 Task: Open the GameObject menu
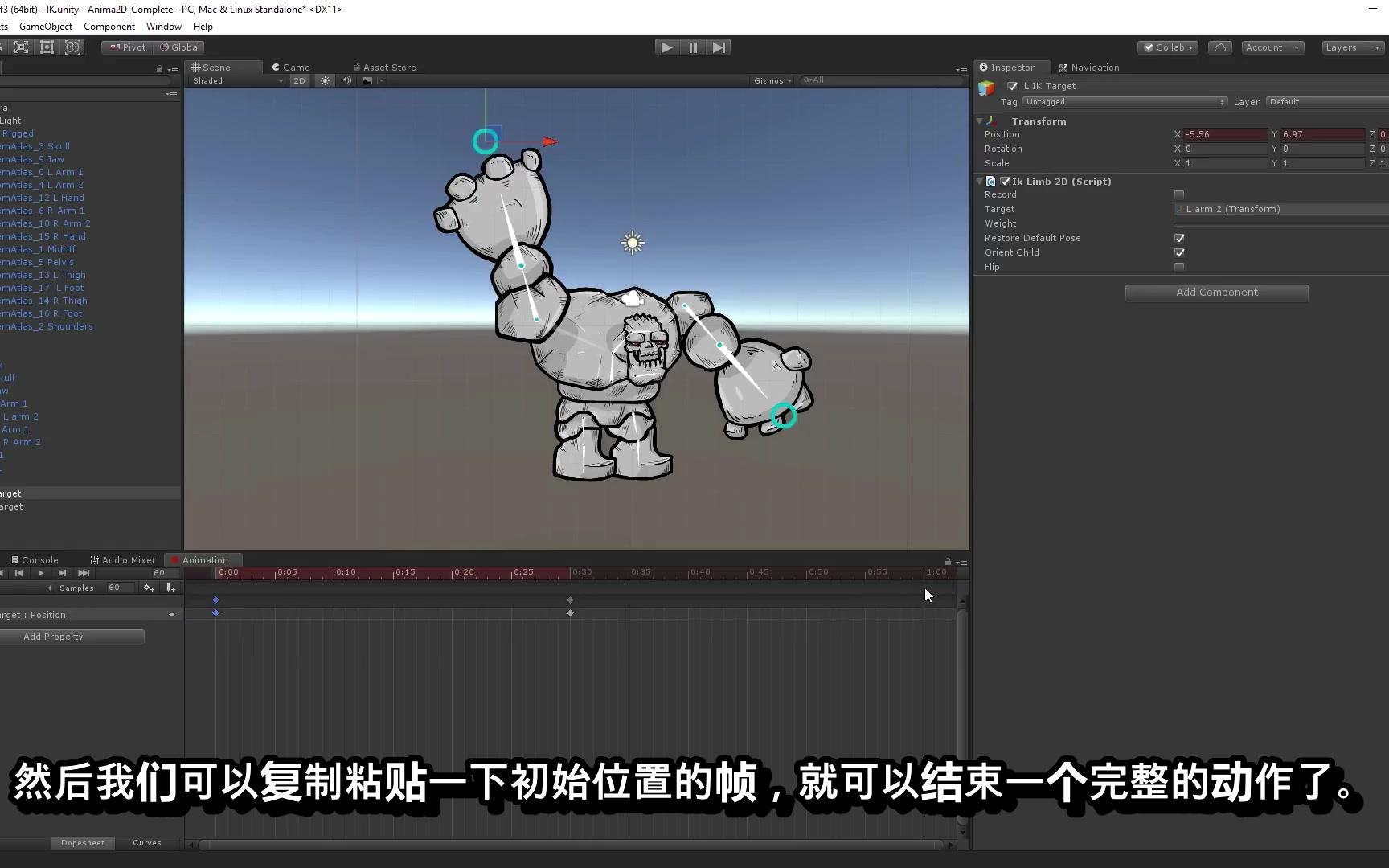point(44,27)
